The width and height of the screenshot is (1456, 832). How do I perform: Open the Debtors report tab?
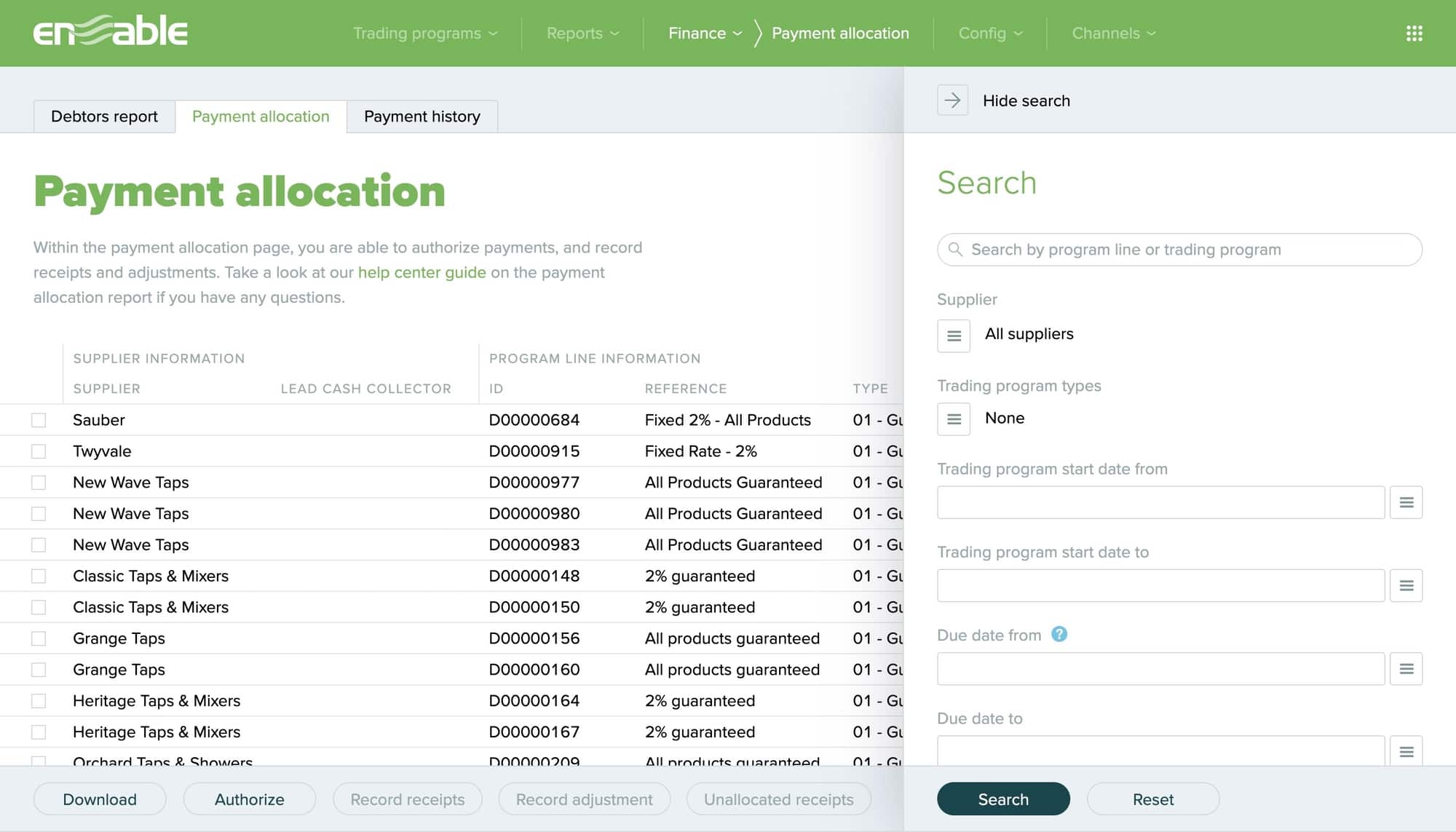[x=103, y=116]
